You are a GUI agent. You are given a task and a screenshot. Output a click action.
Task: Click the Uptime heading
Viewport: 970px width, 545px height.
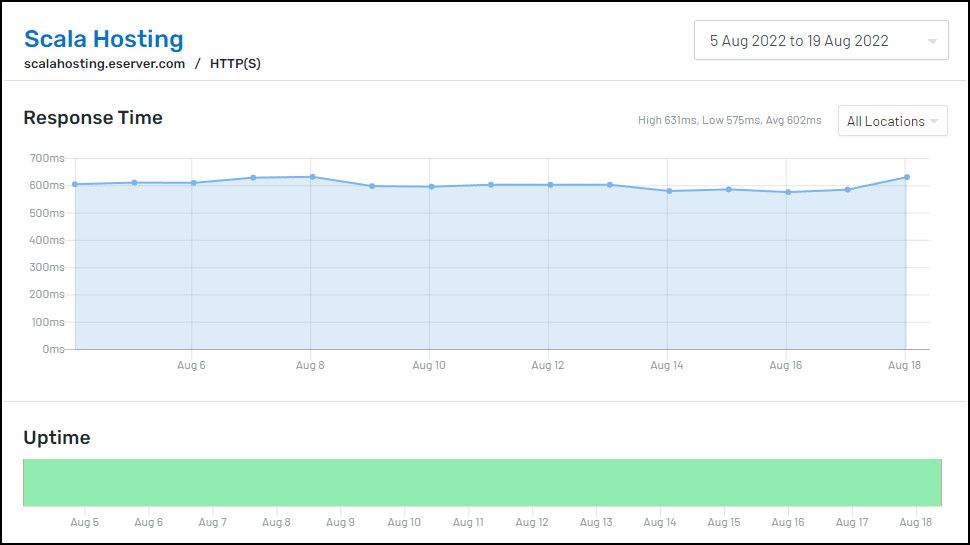pyautogui.click(x=57, y=437)
